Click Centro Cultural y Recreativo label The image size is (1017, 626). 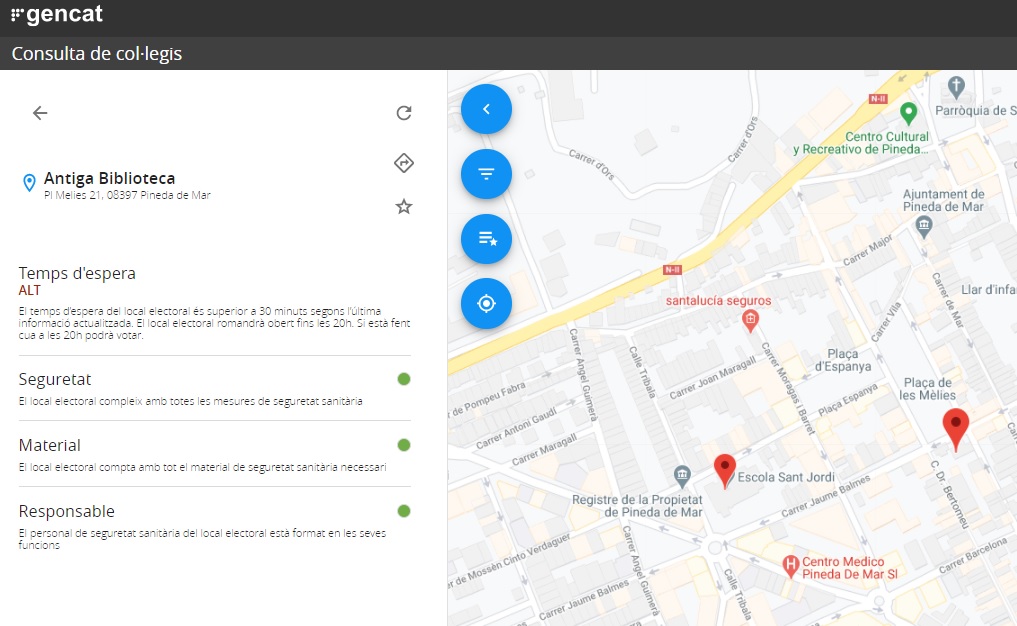(x=861, y=143)
